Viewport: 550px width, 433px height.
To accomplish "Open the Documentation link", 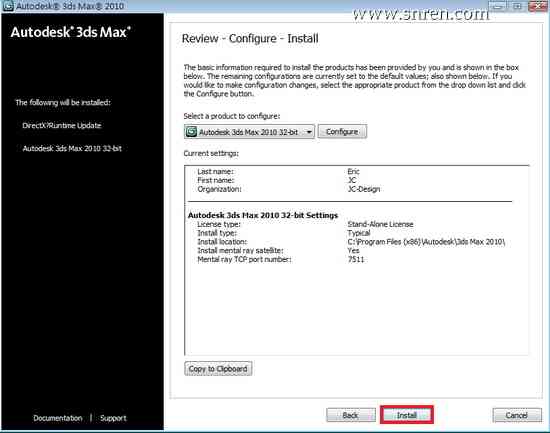I will 58,418.
